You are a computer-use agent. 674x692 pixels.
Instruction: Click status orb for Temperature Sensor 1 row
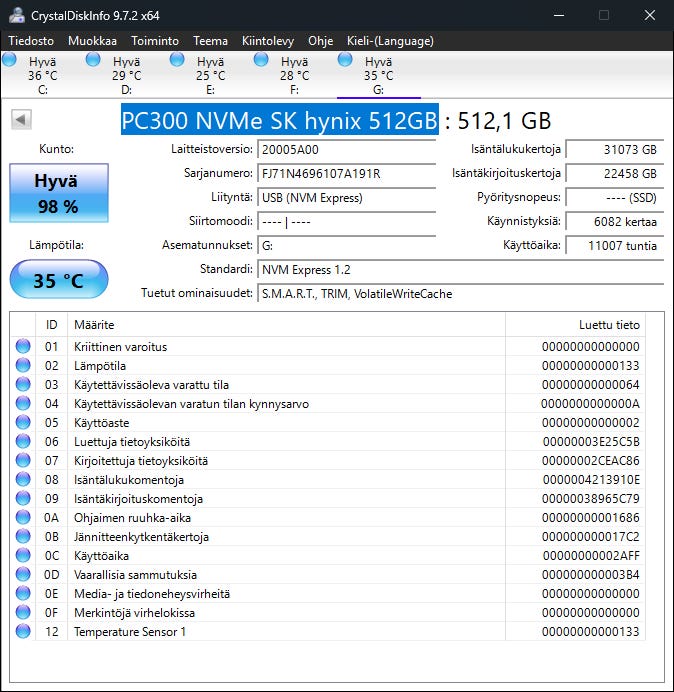point(23,632)
